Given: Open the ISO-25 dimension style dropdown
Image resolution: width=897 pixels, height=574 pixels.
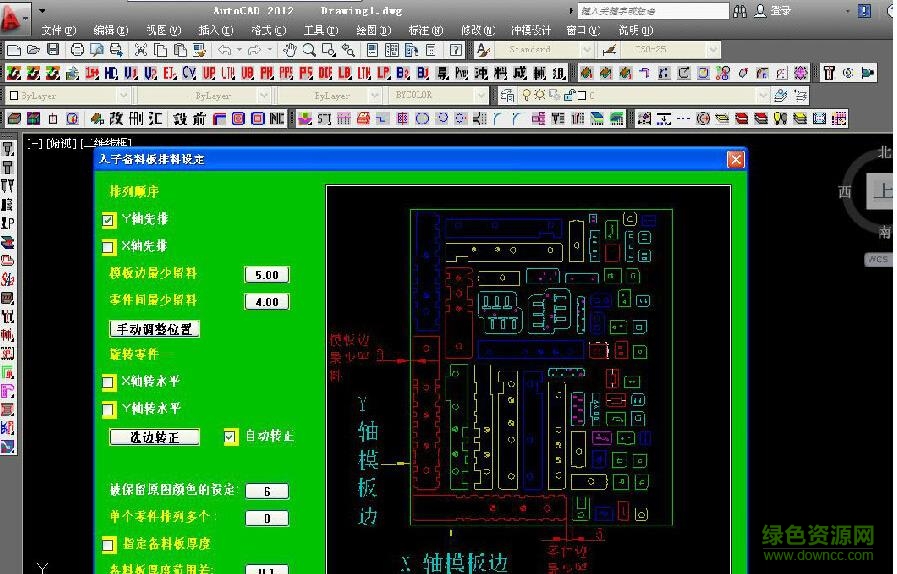Looking at the screenshot, I should [x=713, y=50].
